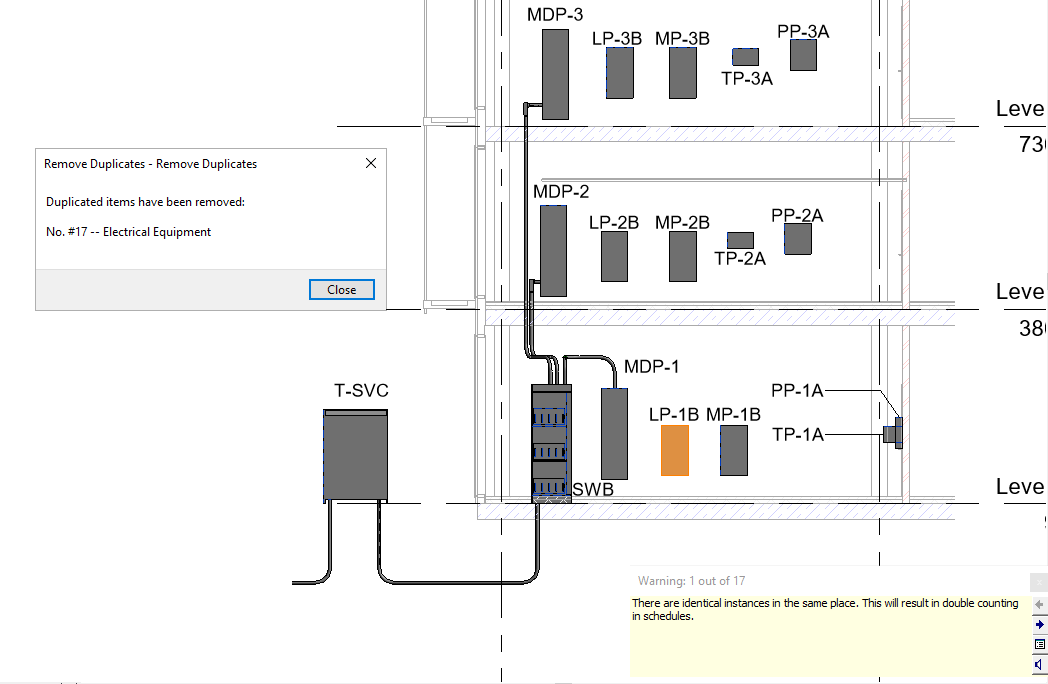1048x684 pixels.
Task: Go back to the previous warning arrow
Action: pos(1039,604)
